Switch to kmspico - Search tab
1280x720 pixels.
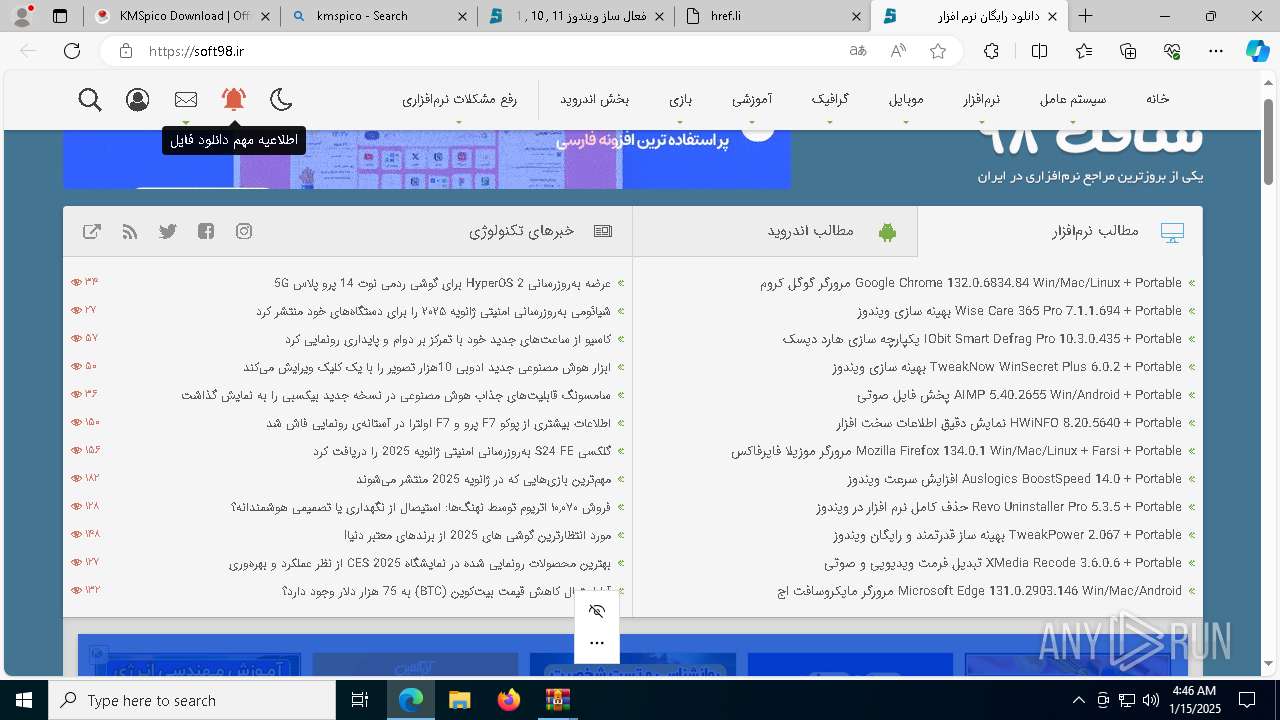pos(378,16)
